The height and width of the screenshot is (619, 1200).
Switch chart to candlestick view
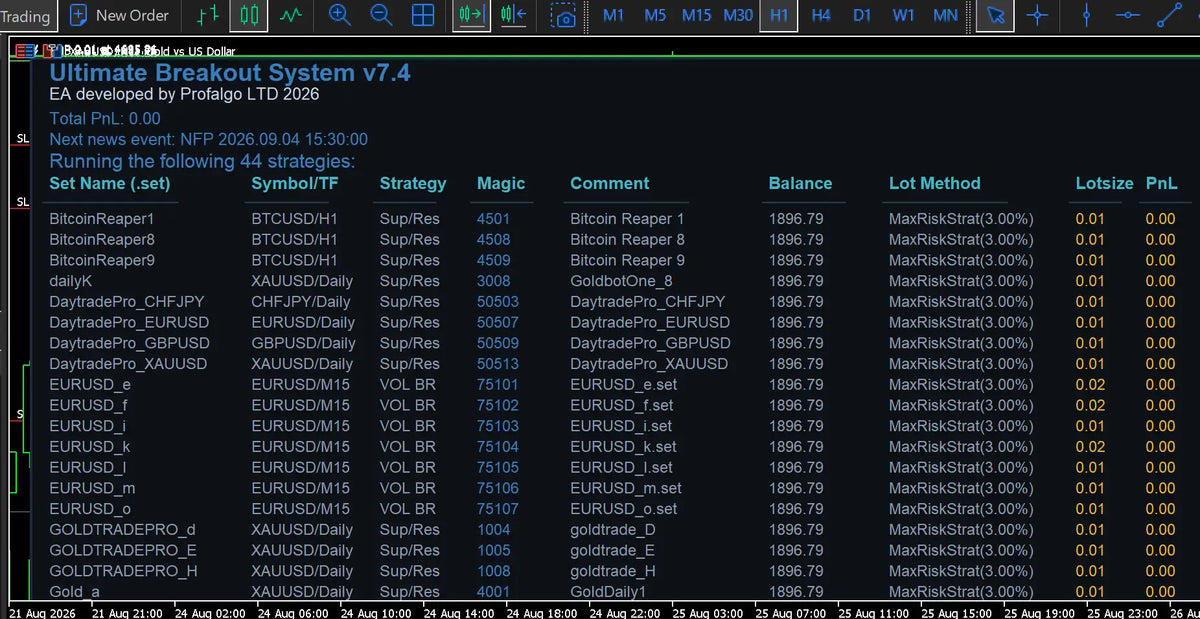pos(248,15)
